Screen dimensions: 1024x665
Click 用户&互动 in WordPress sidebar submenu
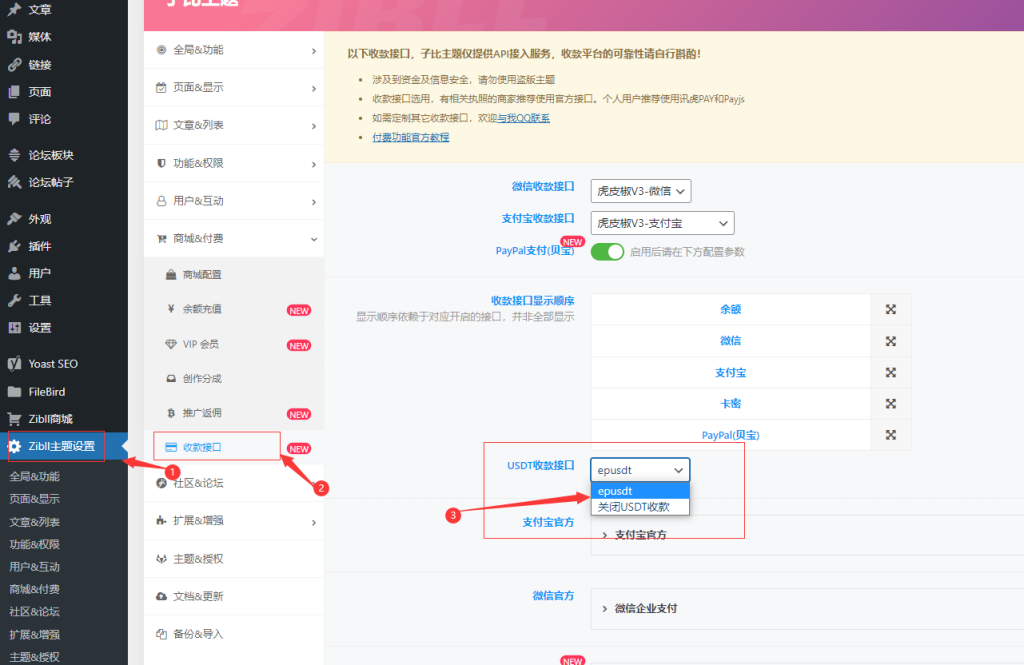[35, 567]
